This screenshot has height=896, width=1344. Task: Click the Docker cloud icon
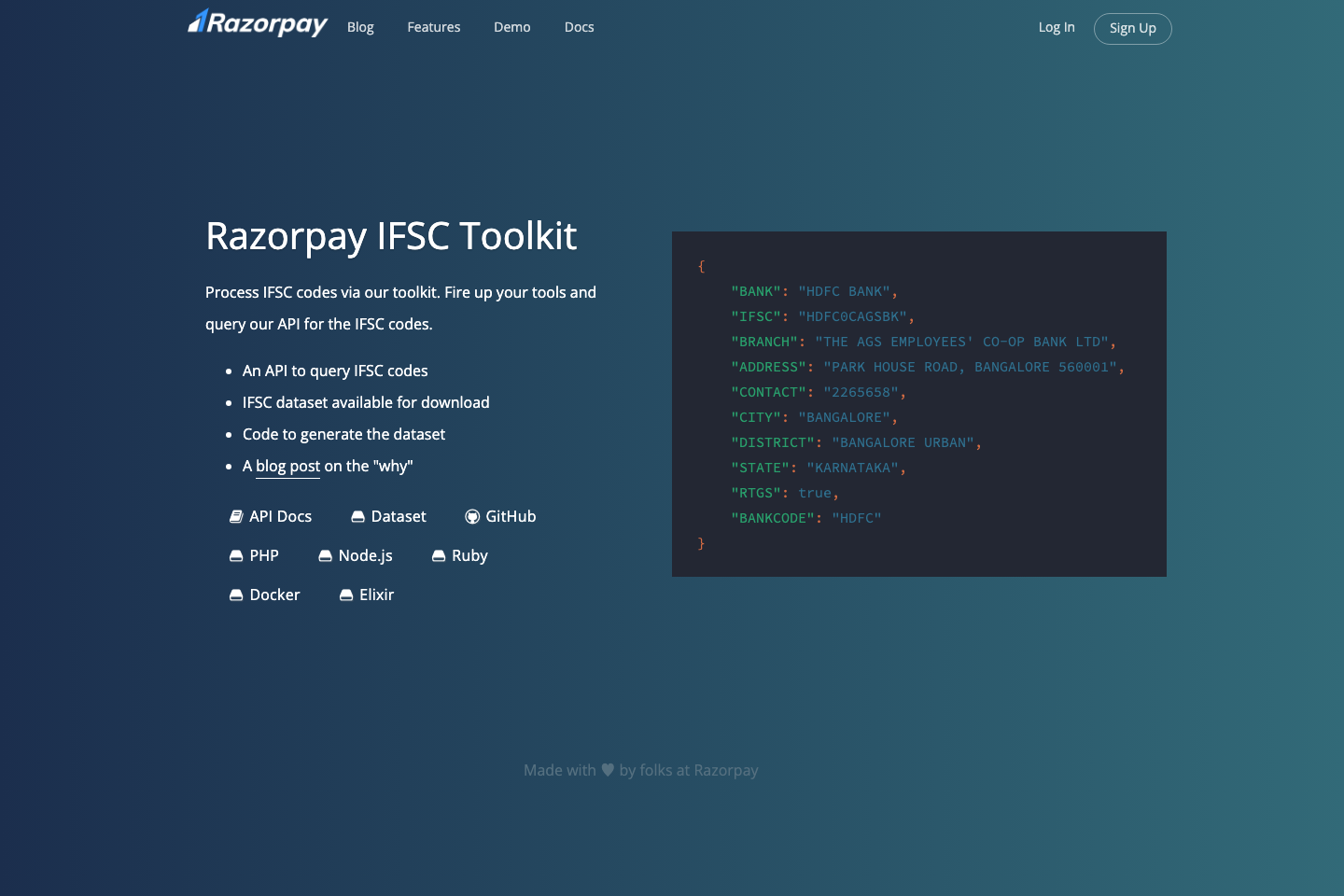(x=236, y=595)
